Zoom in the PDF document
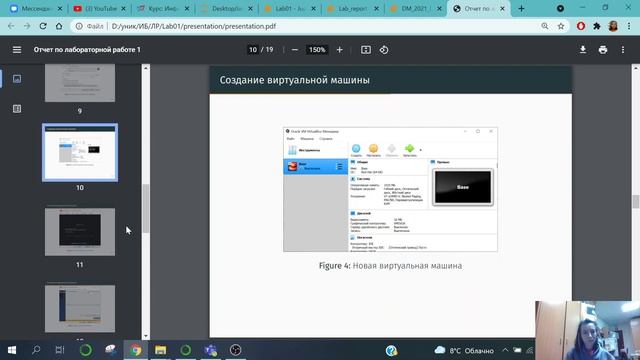Screen dimensions: 640x360 (340, 50)
